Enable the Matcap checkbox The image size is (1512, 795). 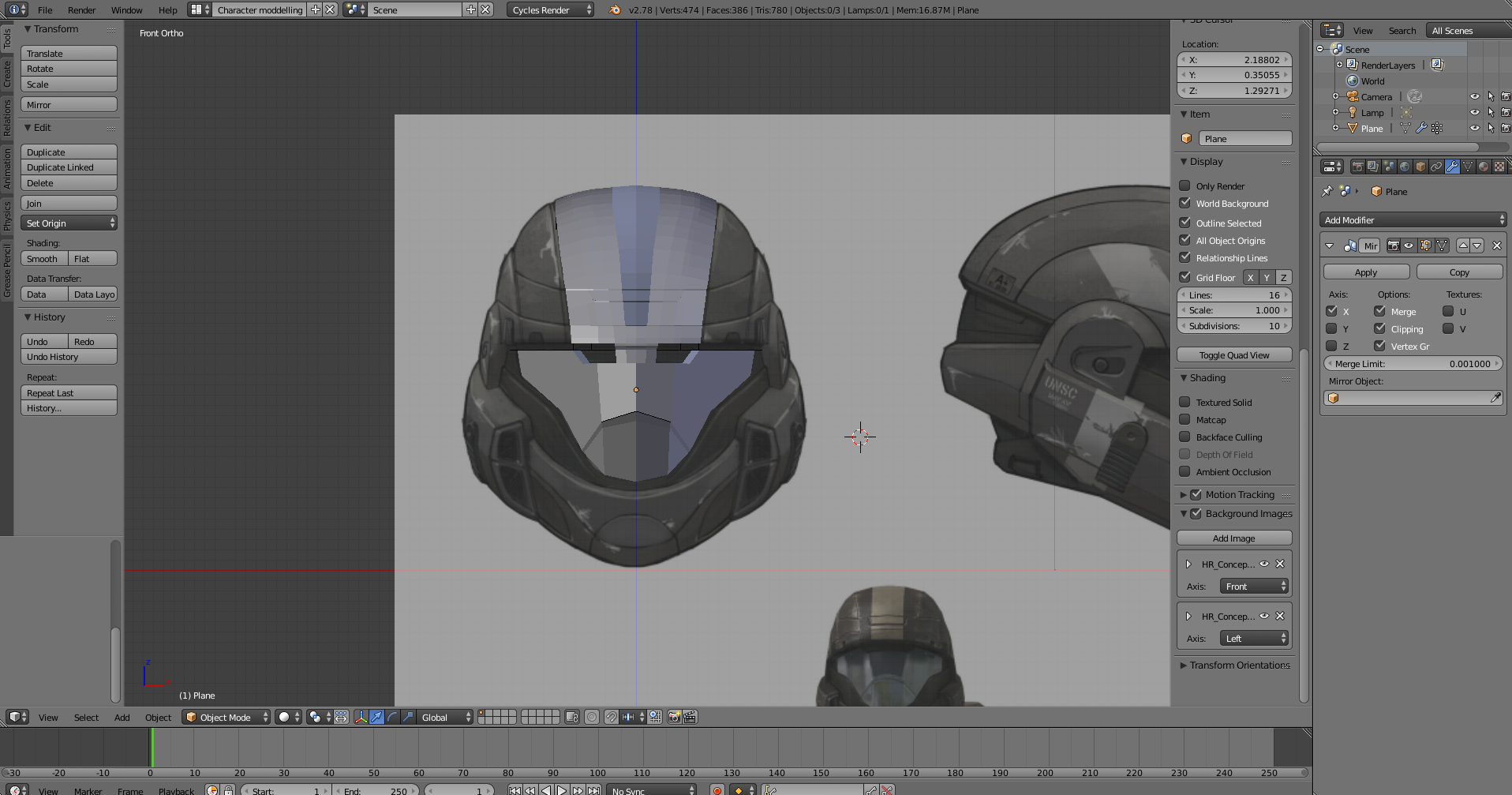pos(1185,419)
